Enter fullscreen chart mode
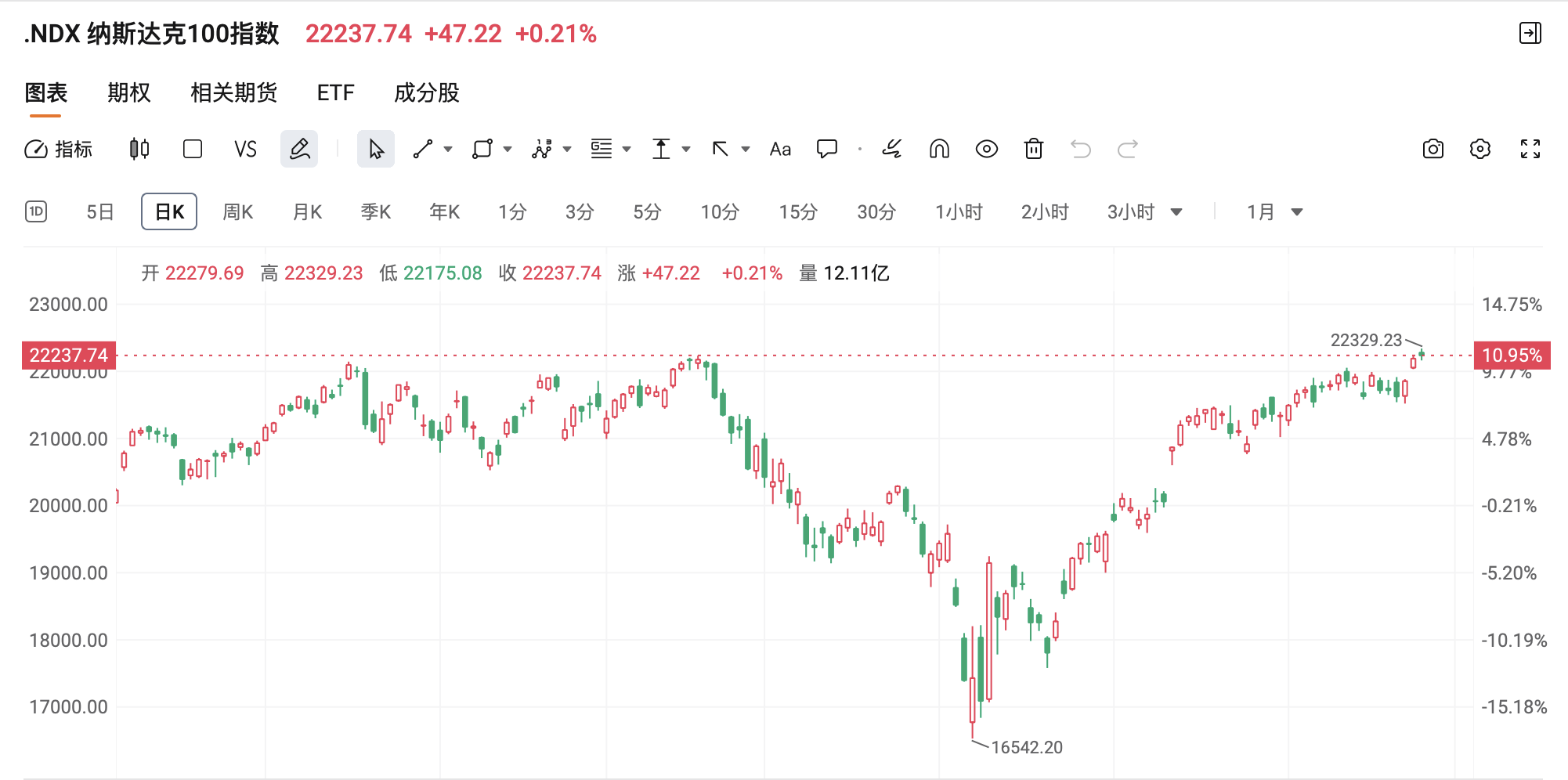Image resolution: width=1568 pixels, height=780 pixels. (x=1530, y=149)
